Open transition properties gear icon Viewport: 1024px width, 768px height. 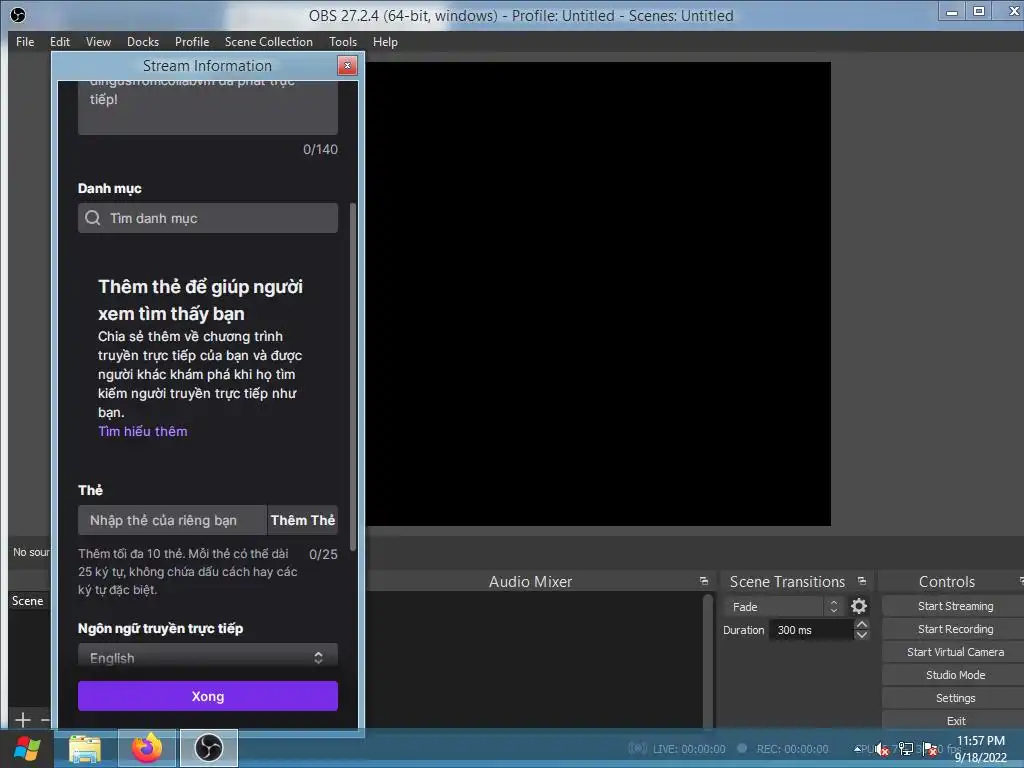coord(859,607)
